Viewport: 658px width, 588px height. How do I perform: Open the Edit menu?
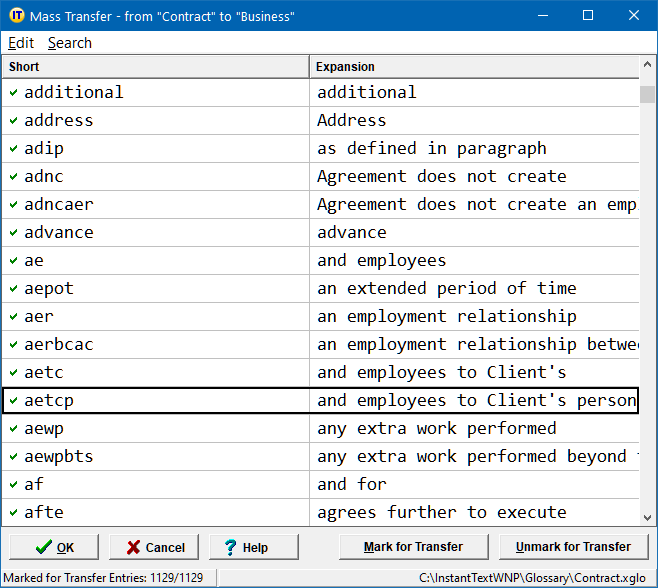(x=21, y=43)
